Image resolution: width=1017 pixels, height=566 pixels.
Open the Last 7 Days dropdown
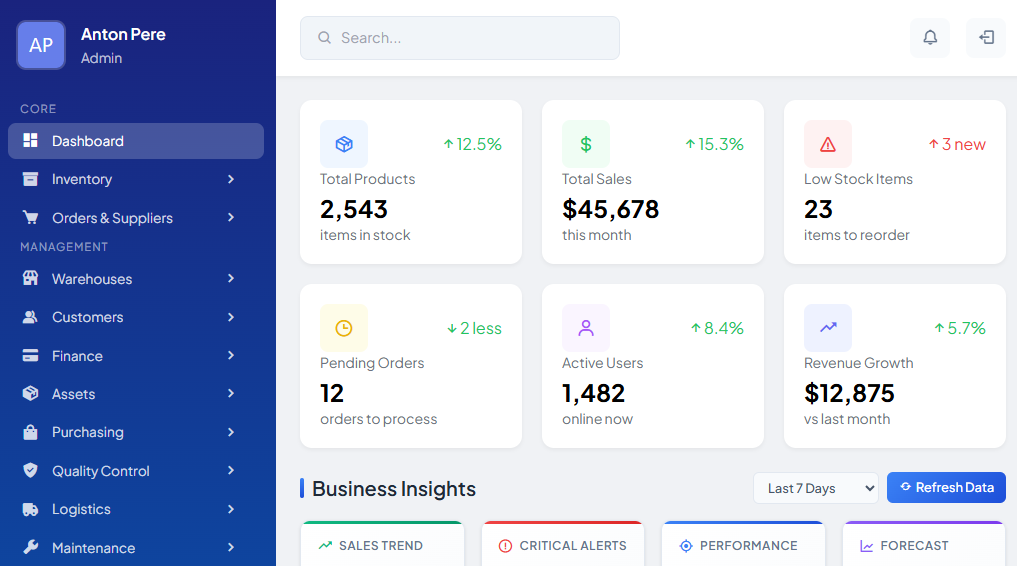click(815, 488)
